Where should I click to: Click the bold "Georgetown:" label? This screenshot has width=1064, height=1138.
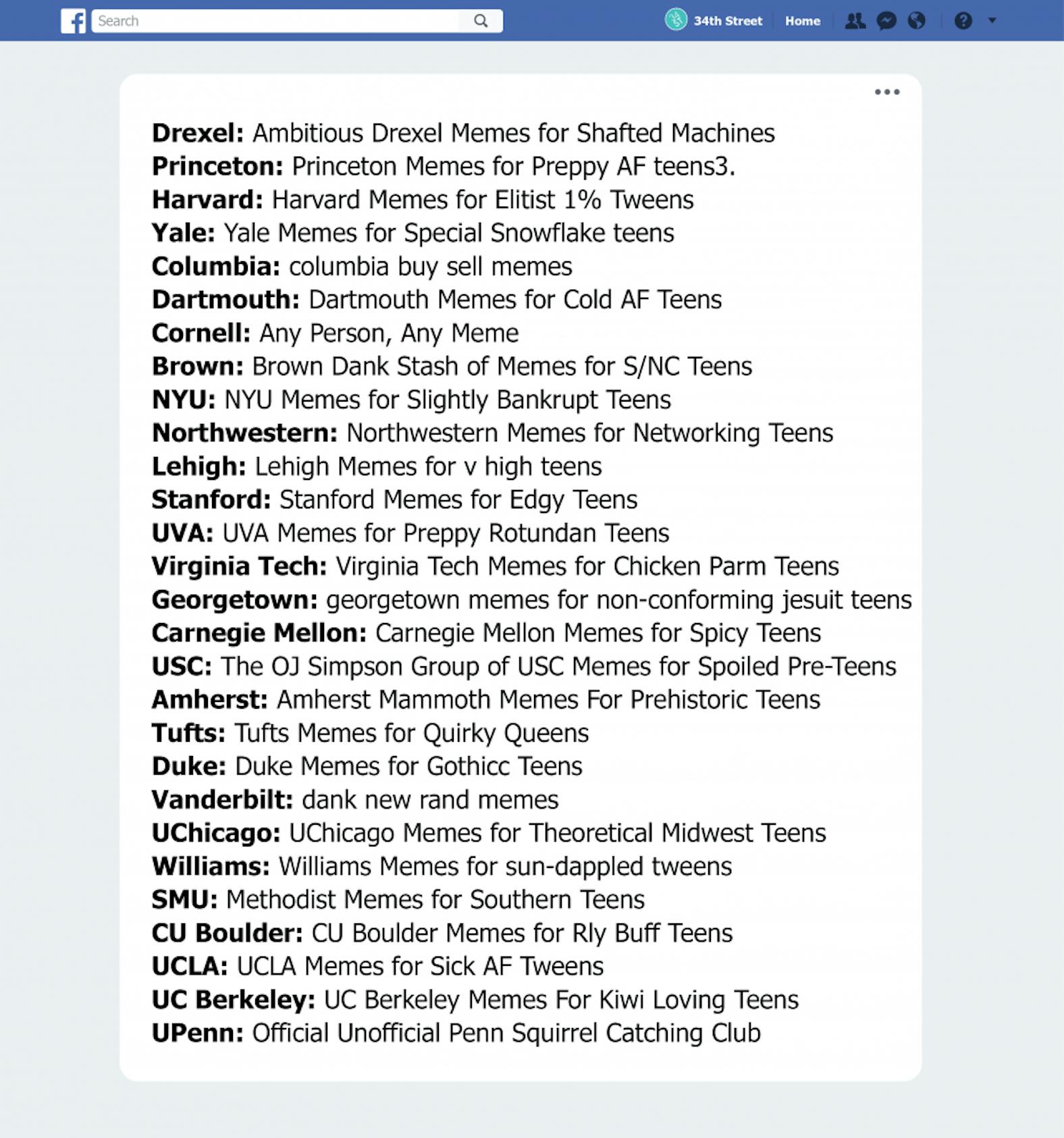[x=234, y=599]
